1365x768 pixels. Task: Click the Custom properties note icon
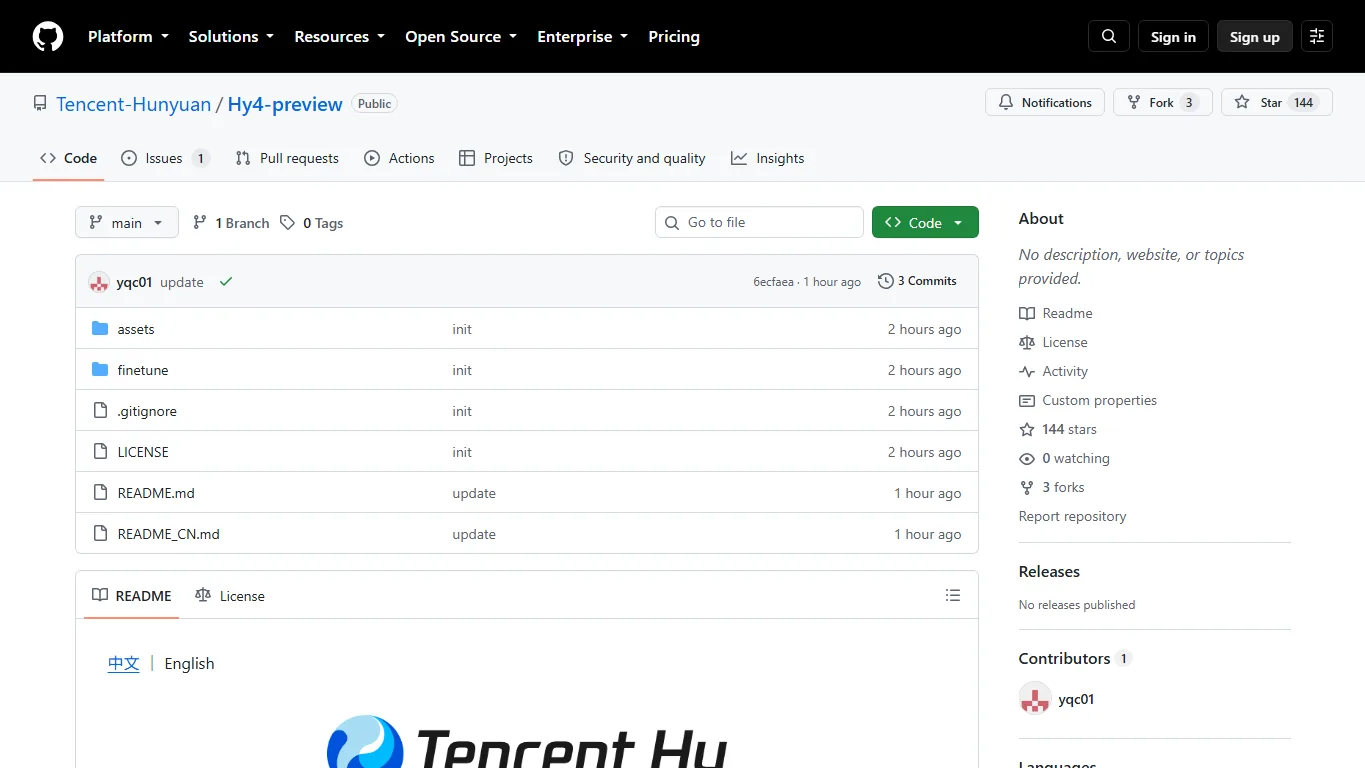1027,400
